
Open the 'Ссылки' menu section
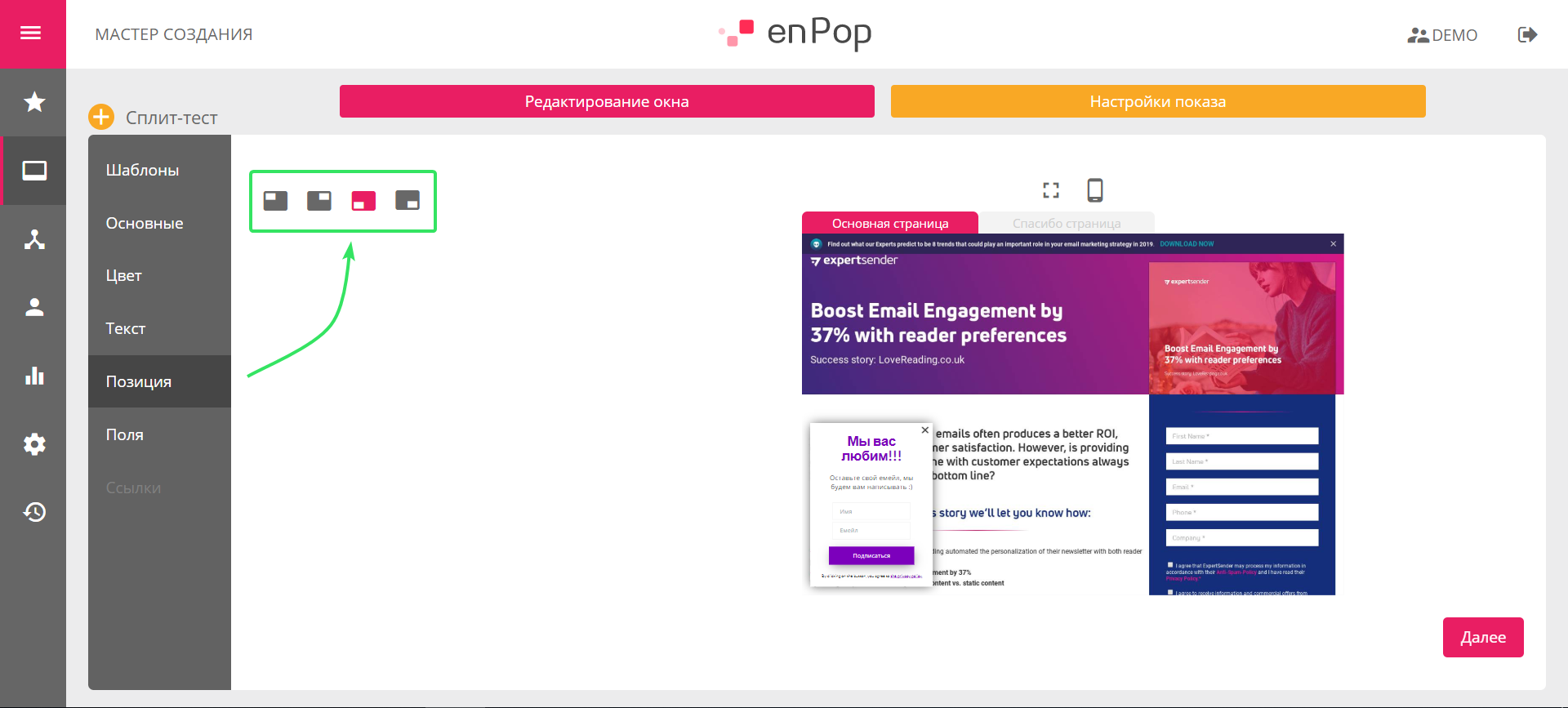[x=159, y=488]
